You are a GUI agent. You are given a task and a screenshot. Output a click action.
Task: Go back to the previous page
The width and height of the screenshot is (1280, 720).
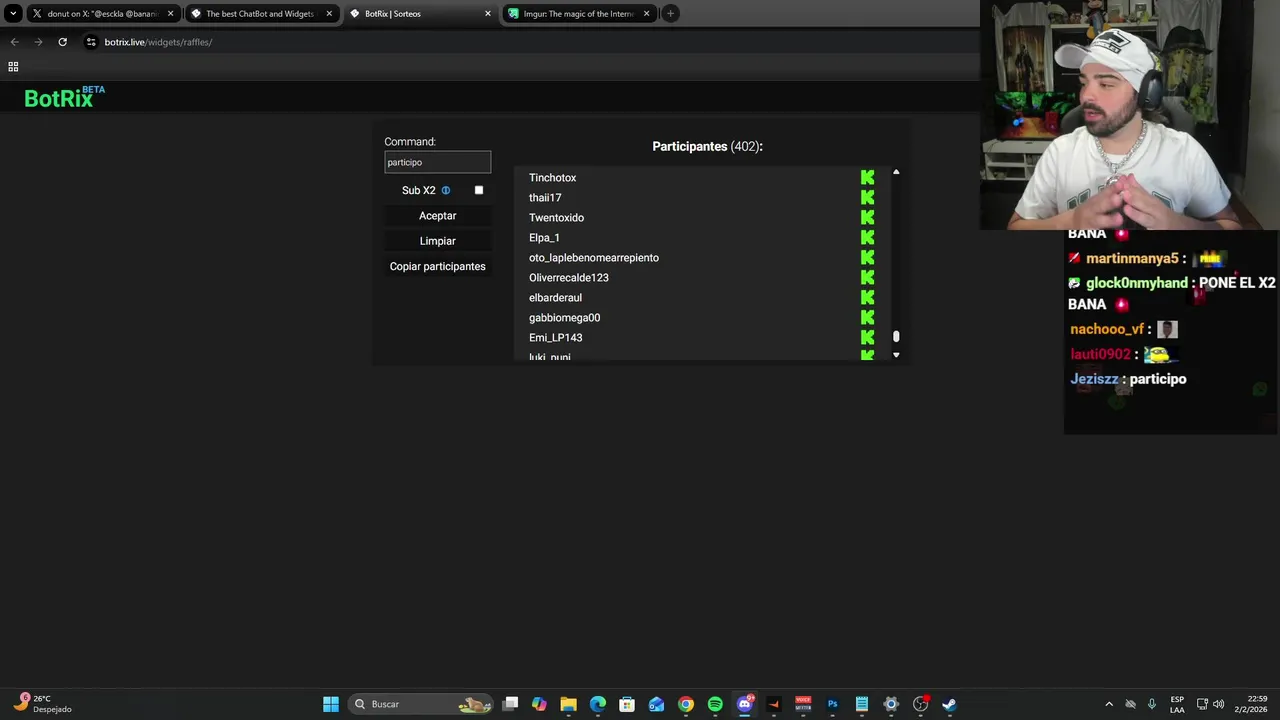click(14, 42)
